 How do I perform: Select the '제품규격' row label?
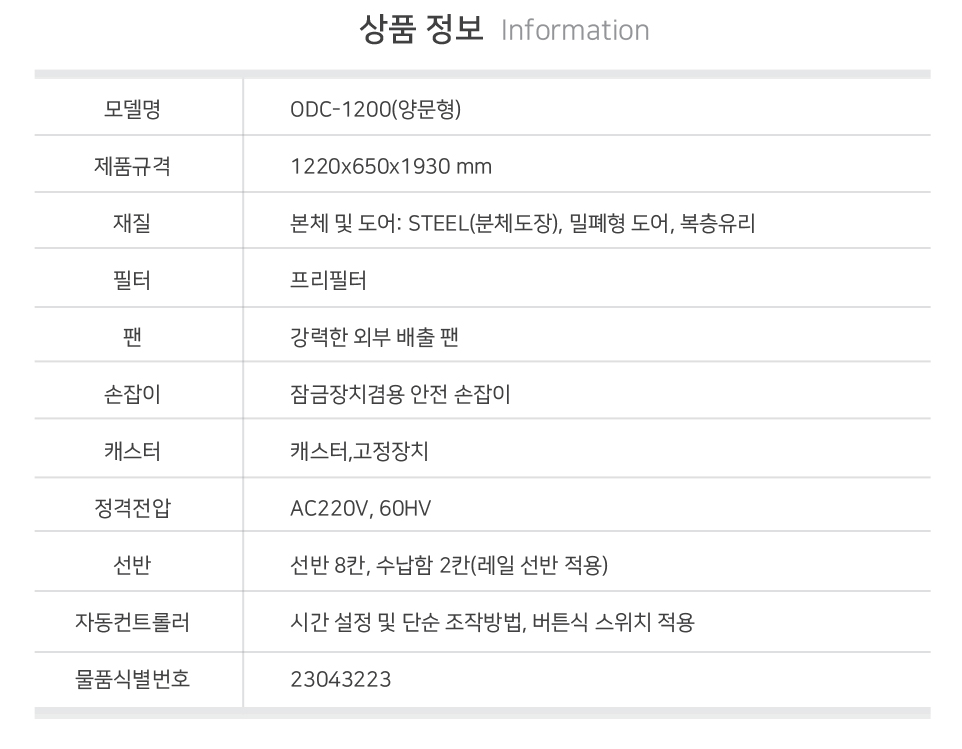[131, 166]
